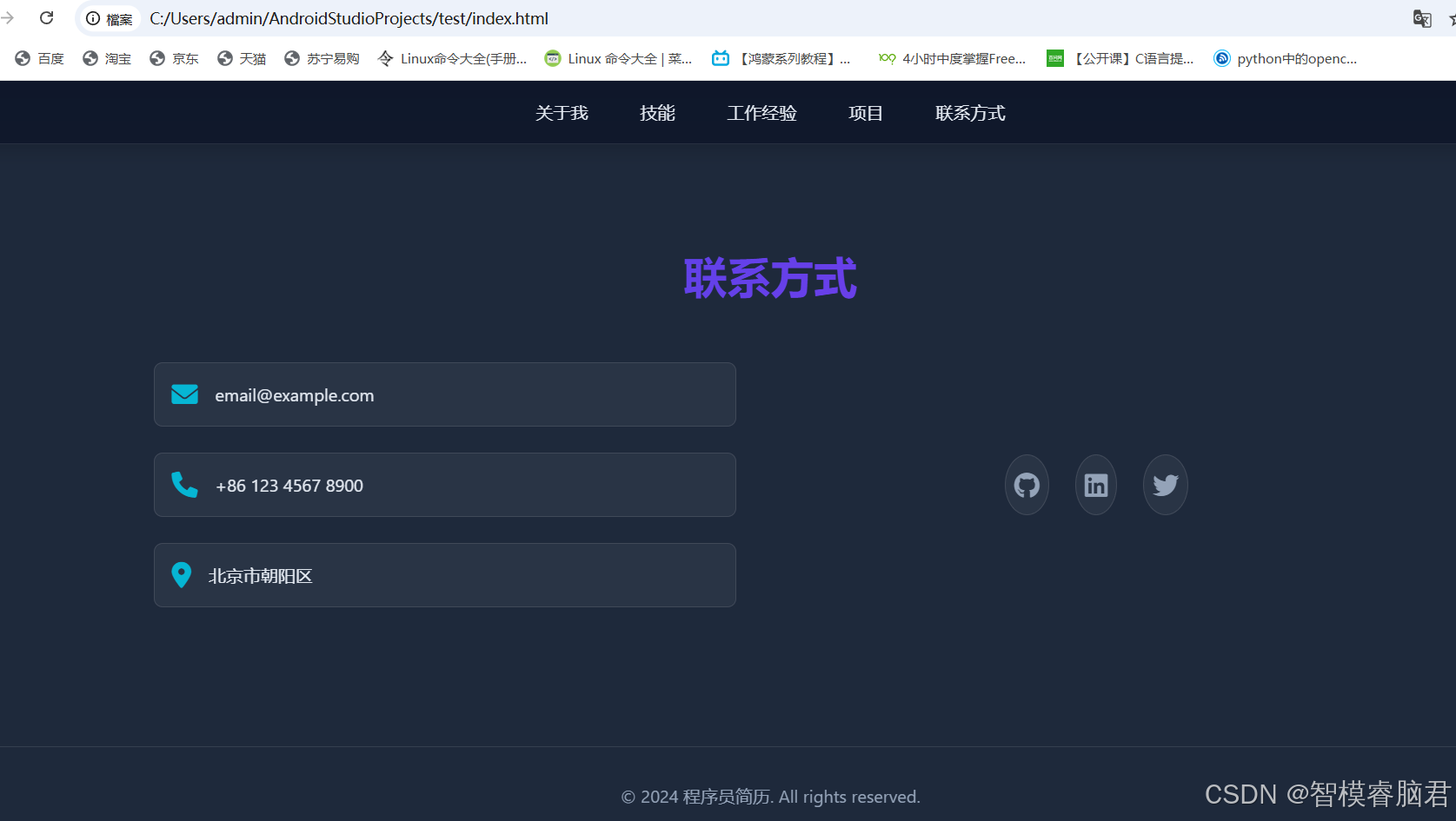Open the 京东 bookmark
Viewport: 1456px width, 821px height.
[174, 58]
